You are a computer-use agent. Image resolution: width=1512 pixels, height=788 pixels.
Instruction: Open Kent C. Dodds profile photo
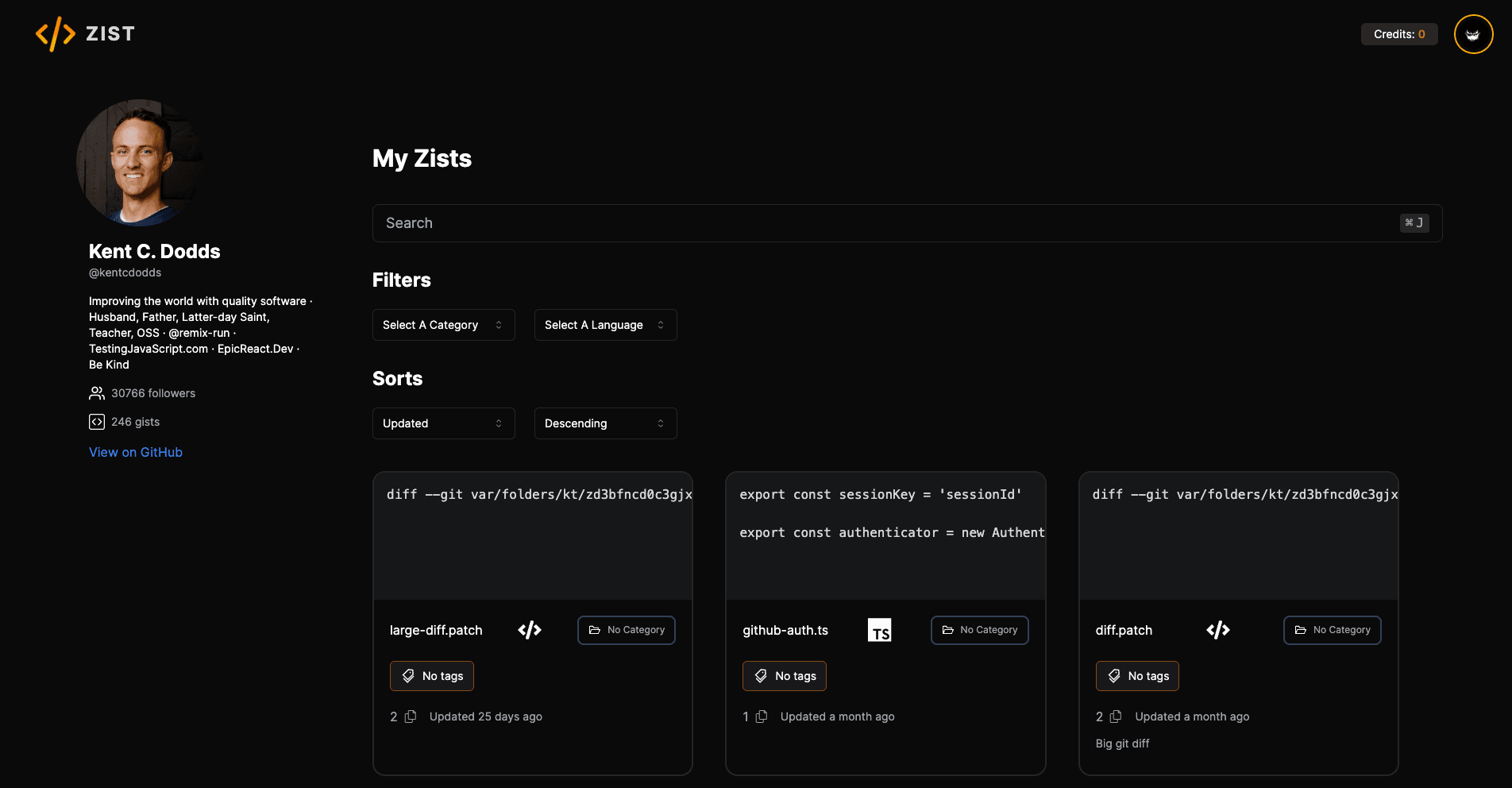[x=140, y=163]
